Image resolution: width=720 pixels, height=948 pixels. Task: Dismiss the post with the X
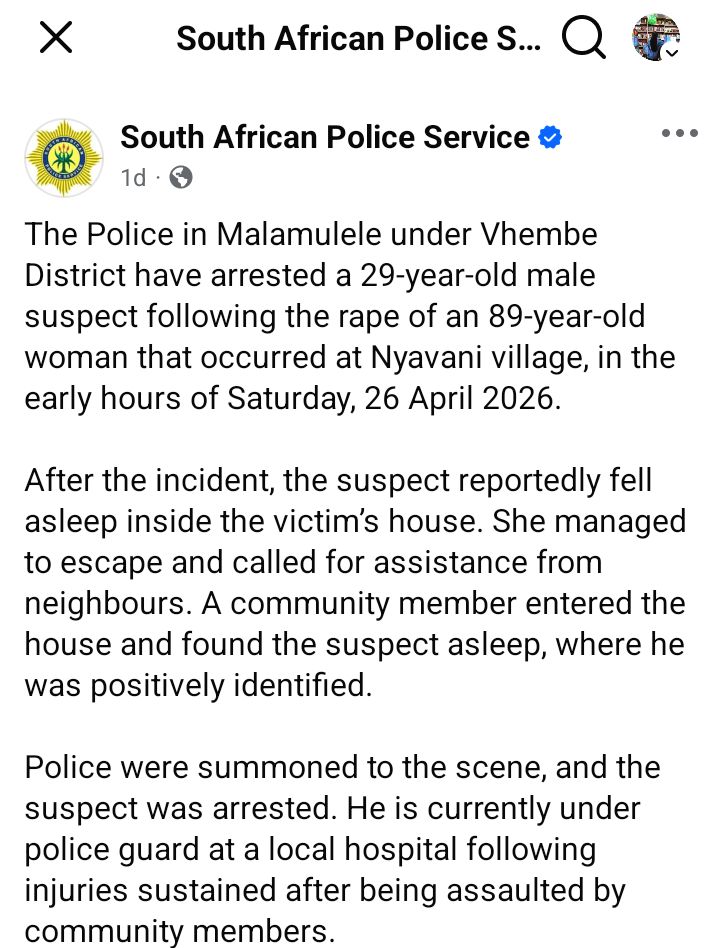point(55,38)
